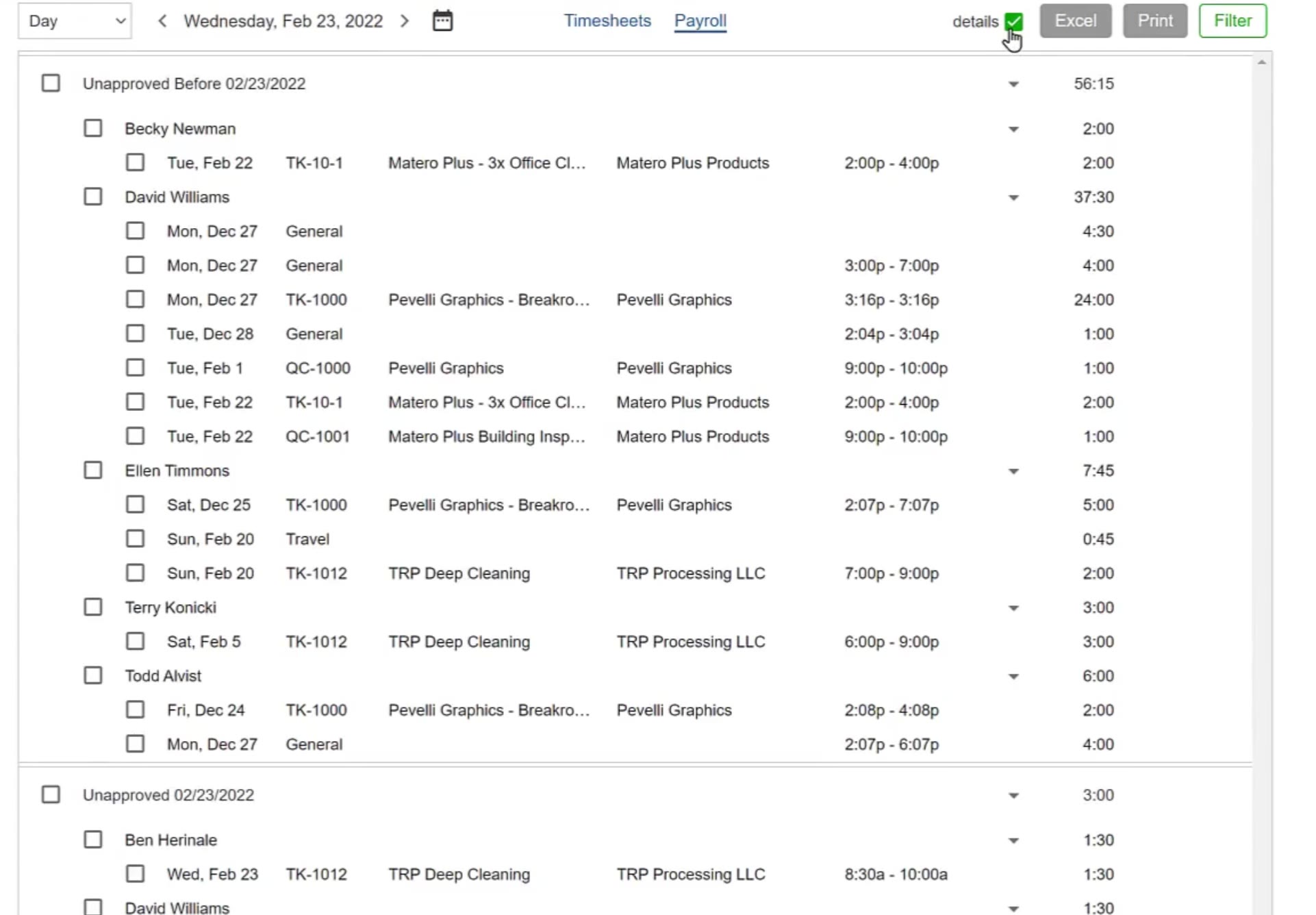
Task: Collapse the Unapproved Before 02/23/2022 group
Action: coord(1014,84)
